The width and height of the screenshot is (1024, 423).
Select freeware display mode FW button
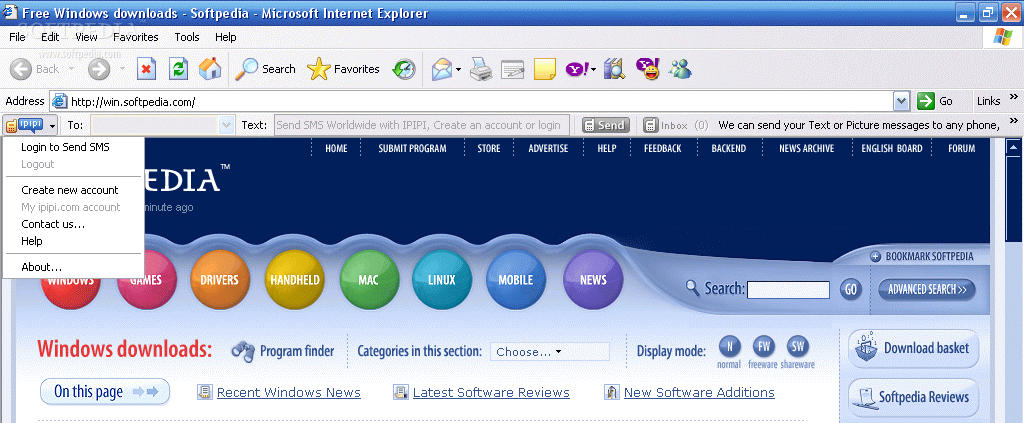pyautogui.click(x=763, y=347)
